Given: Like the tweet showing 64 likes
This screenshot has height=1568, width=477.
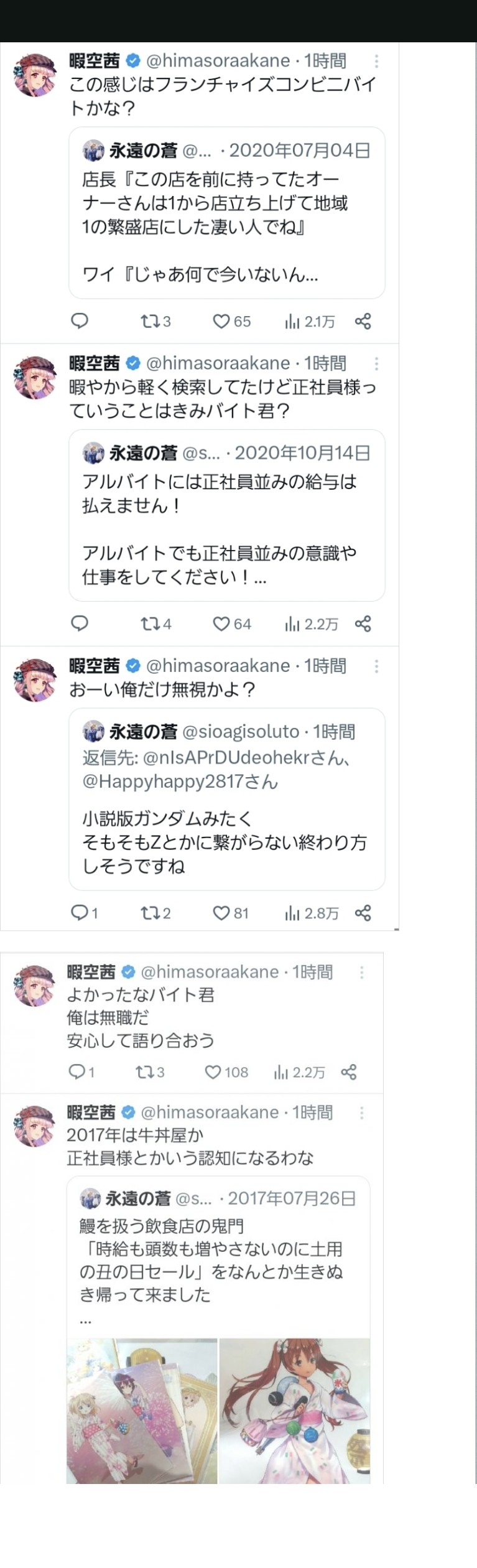Looking at the screenshot, I should click(x=221, y=623).
